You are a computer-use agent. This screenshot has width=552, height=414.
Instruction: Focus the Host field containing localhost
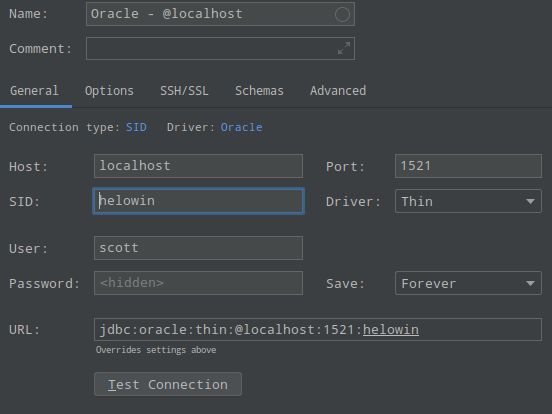(x=198, y=166)
